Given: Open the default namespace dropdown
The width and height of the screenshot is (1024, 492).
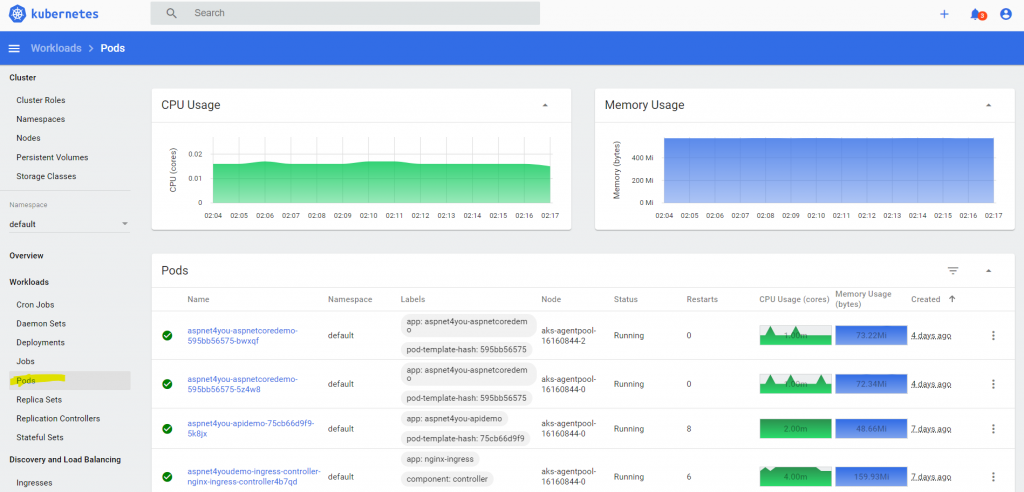Looking at the screenshot, I should [x=69, y=224].
